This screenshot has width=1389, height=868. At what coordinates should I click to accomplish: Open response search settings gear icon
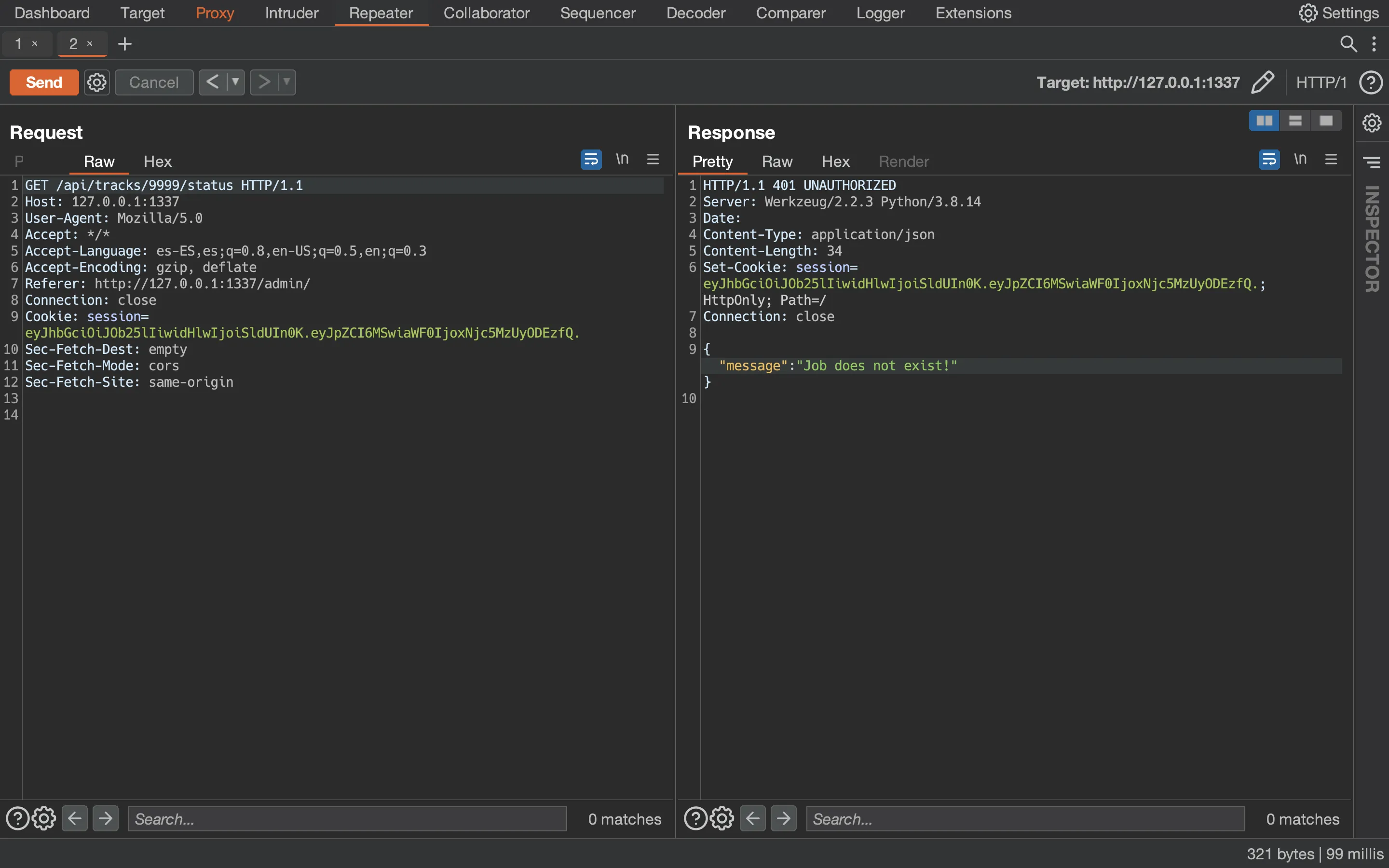pyautogui.click(x=722, y=819)
